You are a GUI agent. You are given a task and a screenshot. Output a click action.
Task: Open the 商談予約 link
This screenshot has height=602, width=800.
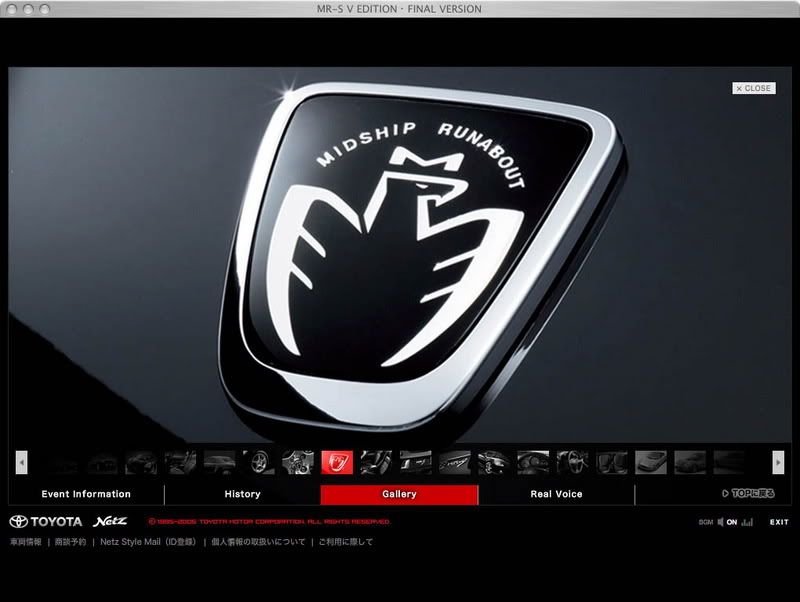pos(70,542)
